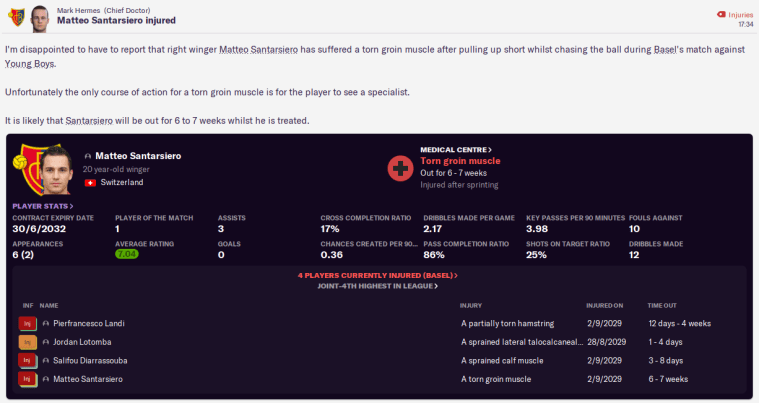The image size is (759, 403).
Task: Open 'Joint-4th Highest in League' details
Action: click(x=377, y=286)
